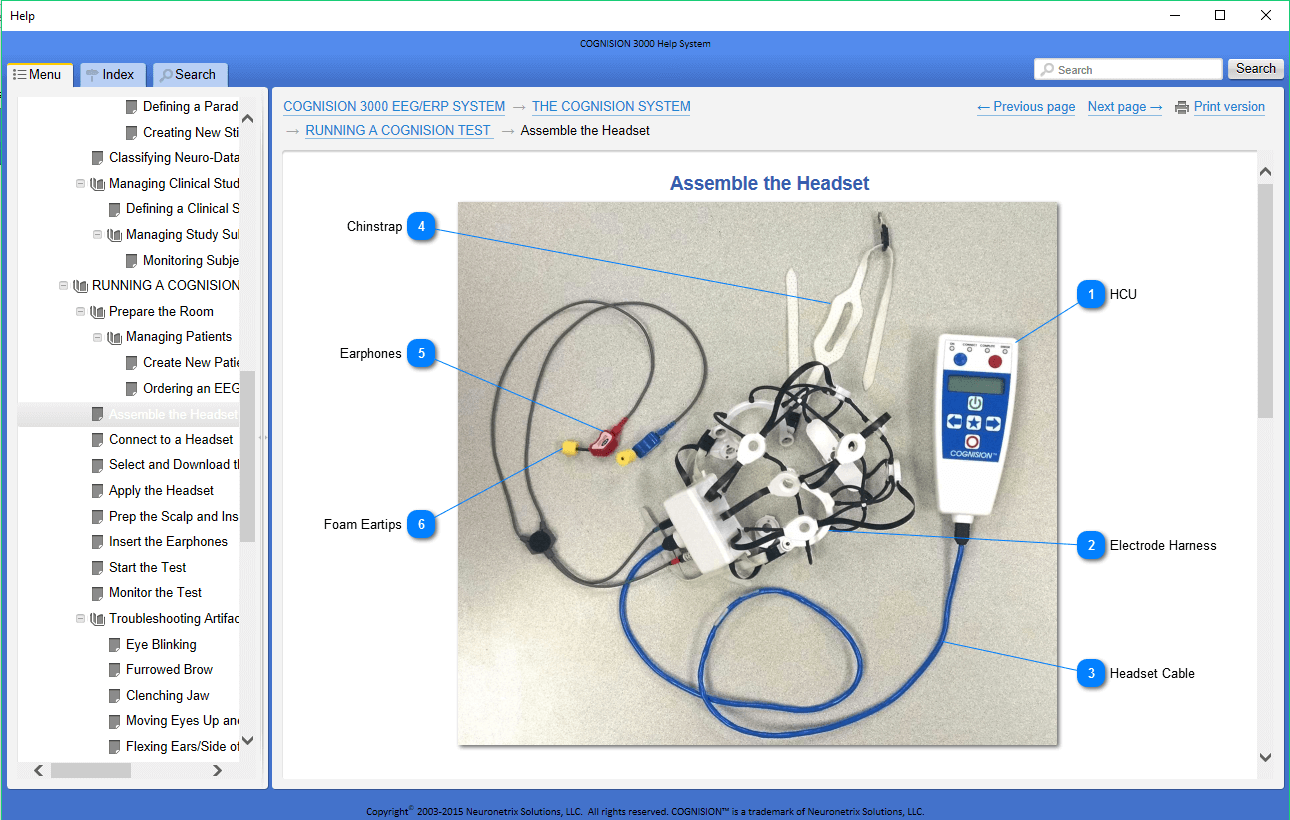Collapse the Managing Patients node
This screenshot has width=1290, height=820.
click(97, 337)
